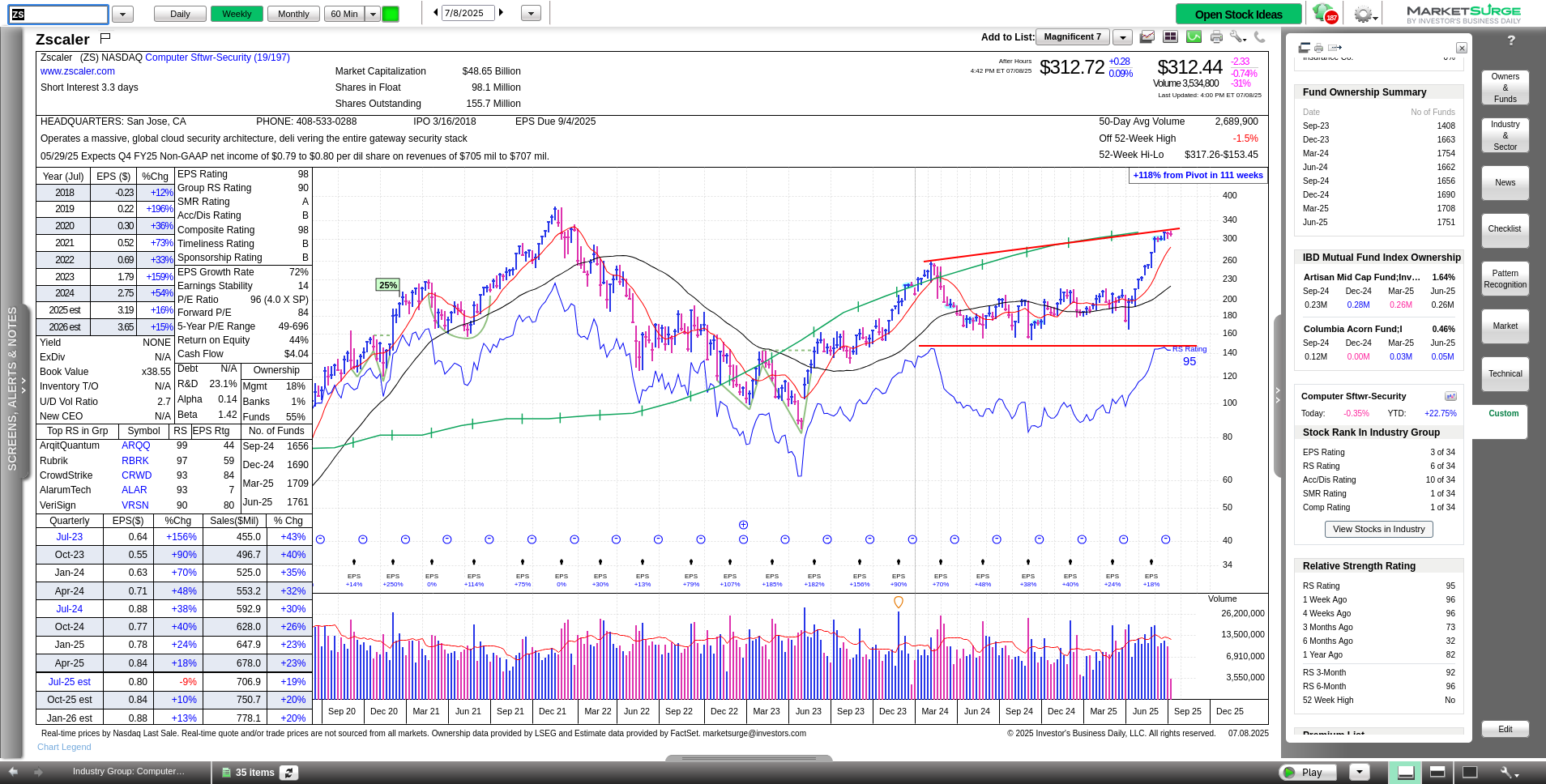Viewport: 1546px width, 784px height.
Task: Flag the Zscaler stock
Action: (x=105, y=38)
